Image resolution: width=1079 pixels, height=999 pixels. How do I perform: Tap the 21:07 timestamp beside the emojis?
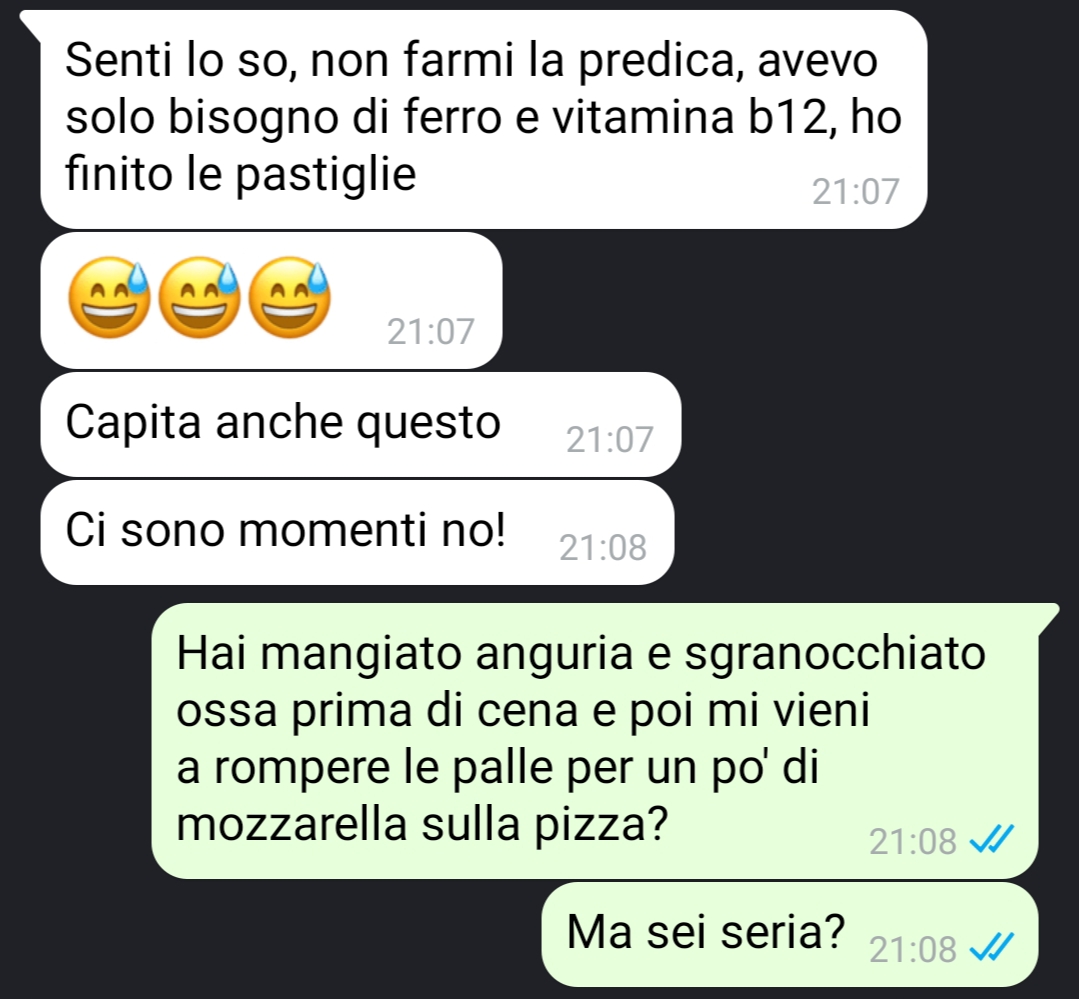431,332
